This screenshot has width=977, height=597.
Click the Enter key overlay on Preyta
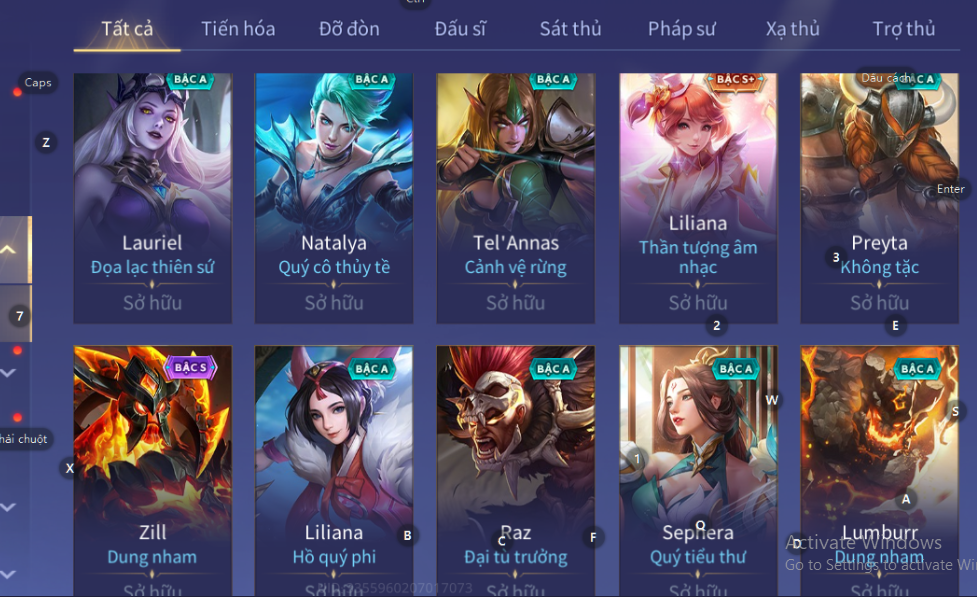pyautogui.click(x=950, y=189)
